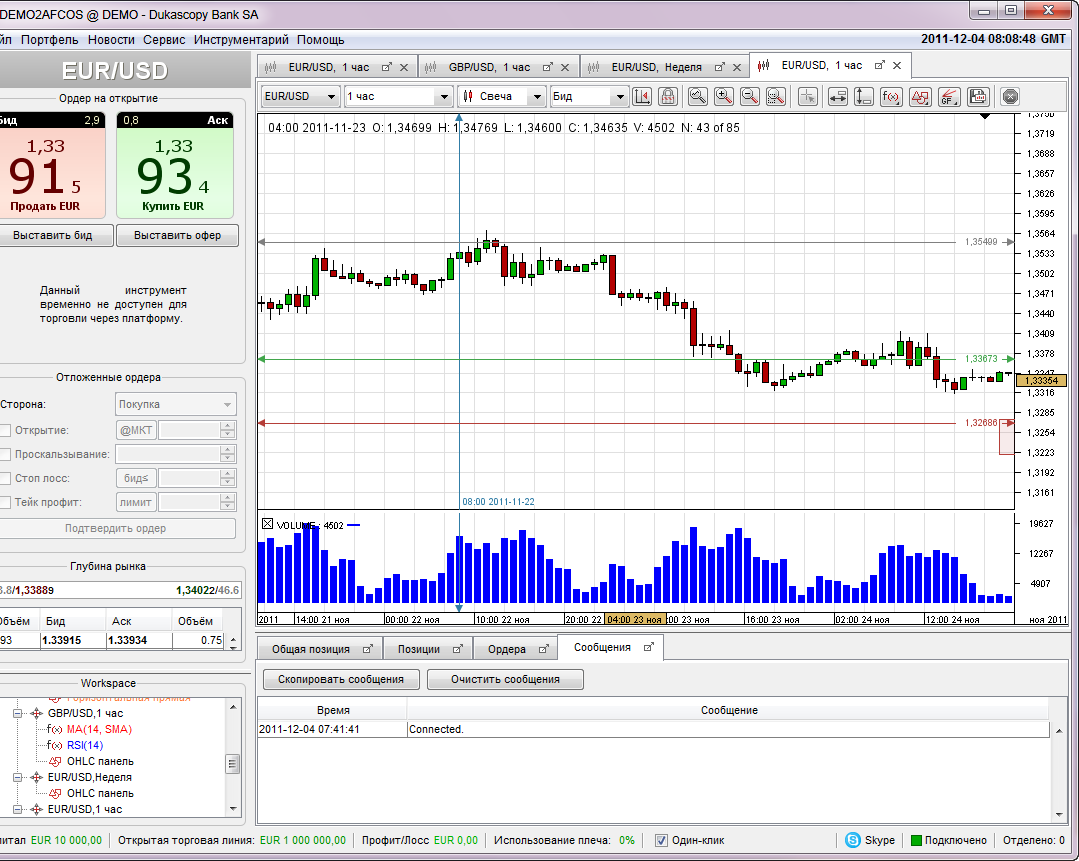The image size is (1079, 861).
Task: Select the green 1,33673 horizontal line handle
Action: coord(1009,359)
